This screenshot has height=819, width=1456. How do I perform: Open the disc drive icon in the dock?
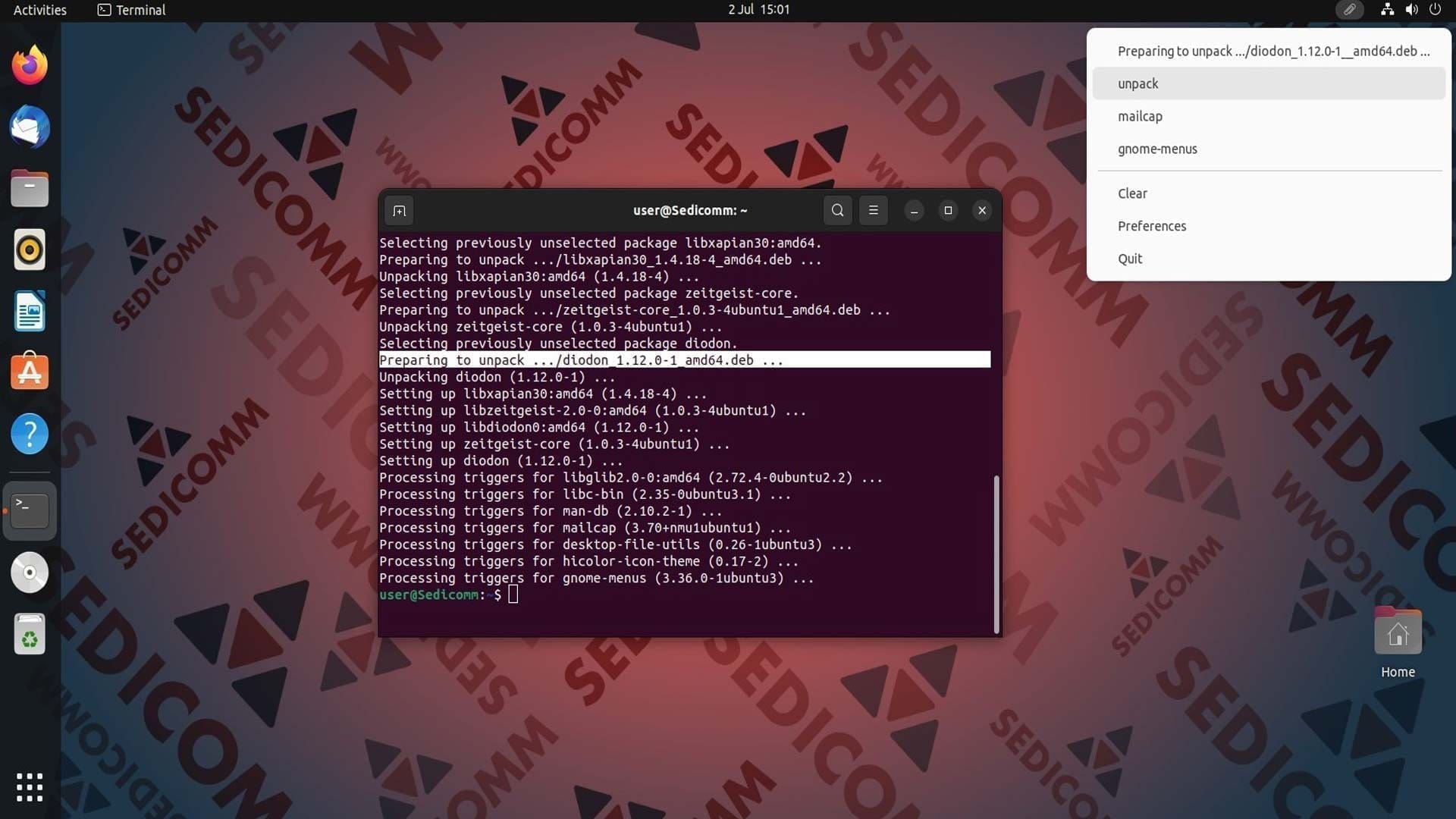[30, 573]
